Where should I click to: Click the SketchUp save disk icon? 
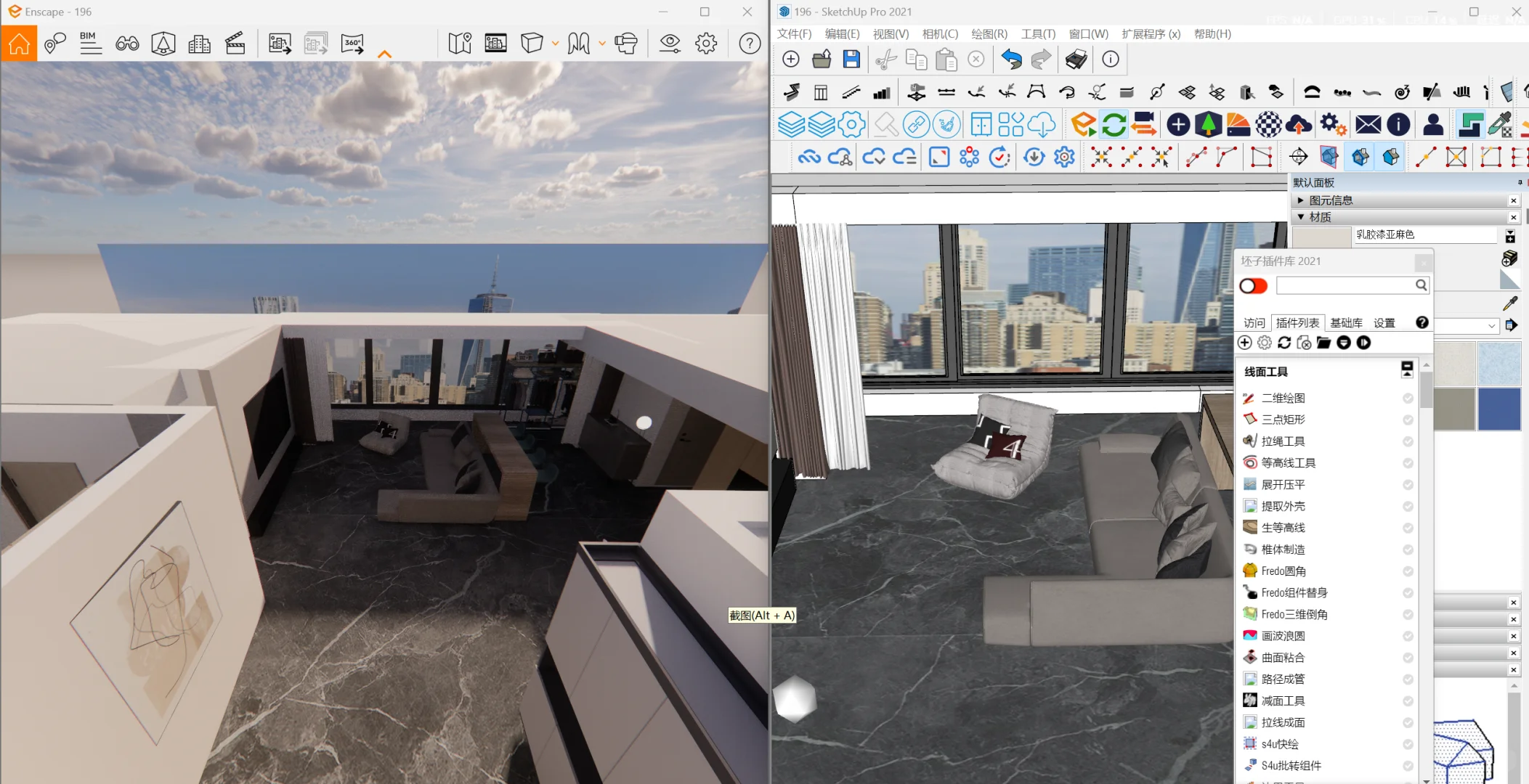pos(851,60)
